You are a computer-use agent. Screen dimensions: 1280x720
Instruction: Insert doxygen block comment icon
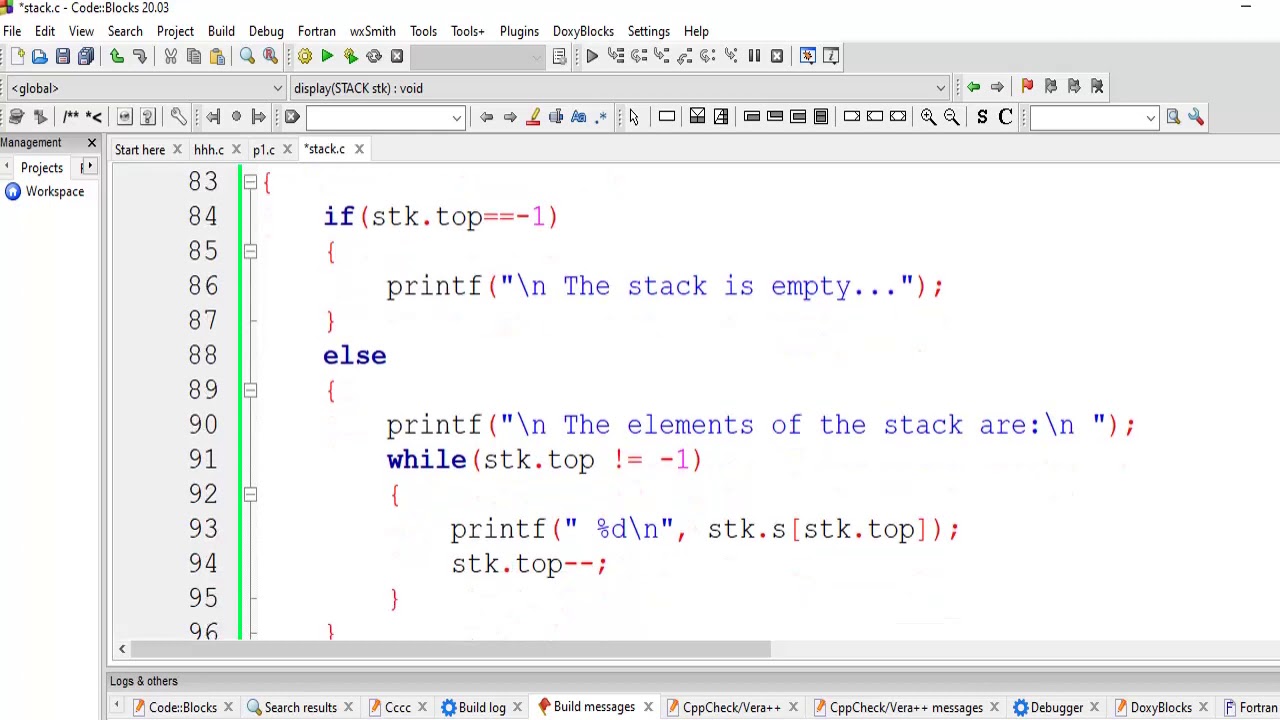(71, 117)
